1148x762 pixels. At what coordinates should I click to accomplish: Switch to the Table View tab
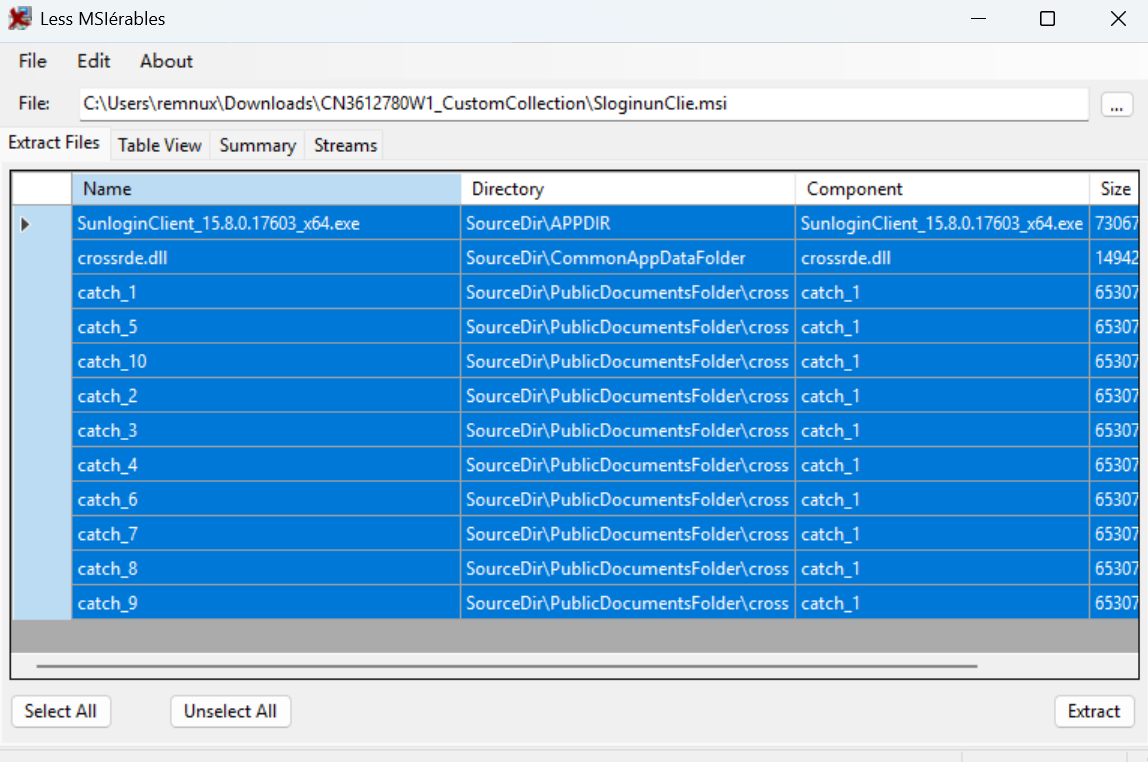pos(160,145)
